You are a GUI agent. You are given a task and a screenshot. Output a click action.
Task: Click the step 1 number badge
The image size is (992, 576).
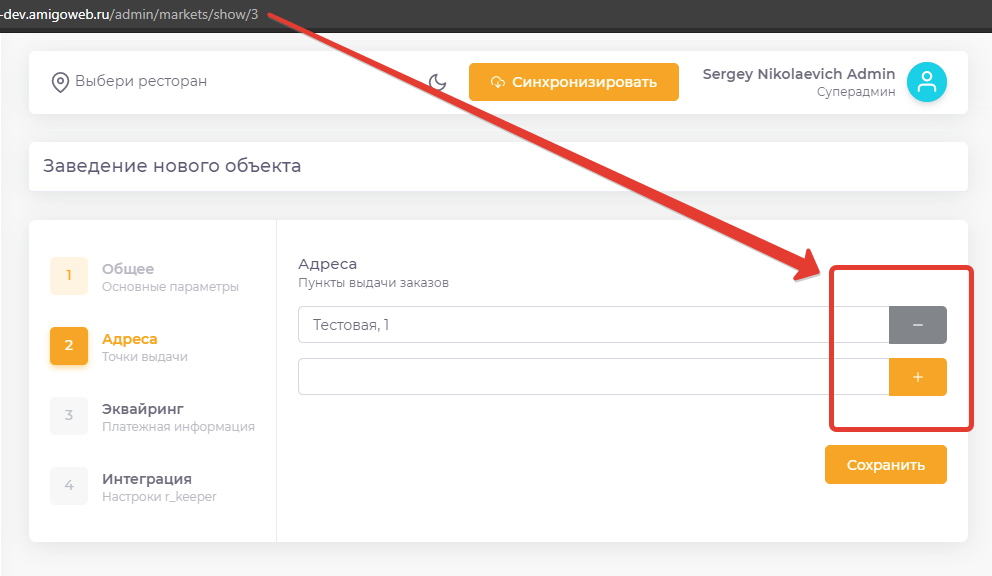[x=69, y=276]
